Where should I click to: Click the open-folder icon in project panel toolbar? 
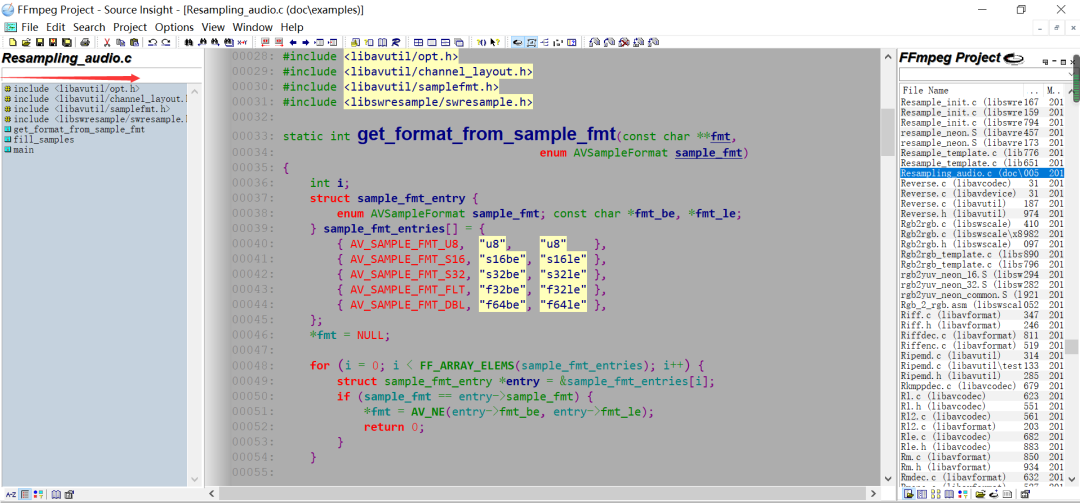980,494
